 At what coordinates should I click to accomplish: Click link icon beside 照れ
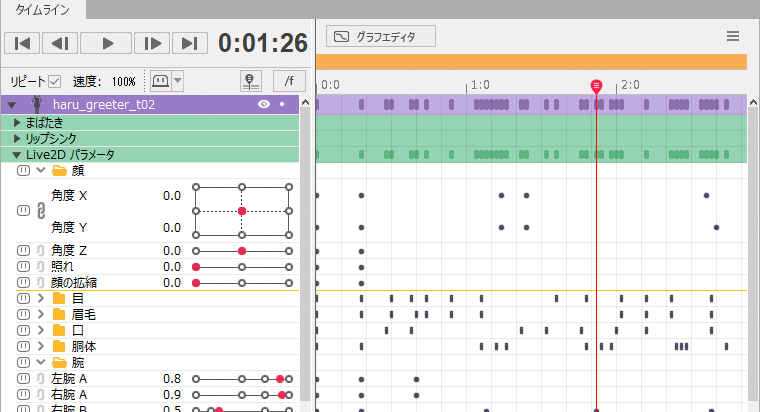pyautogui.click(x=41, y=267)
